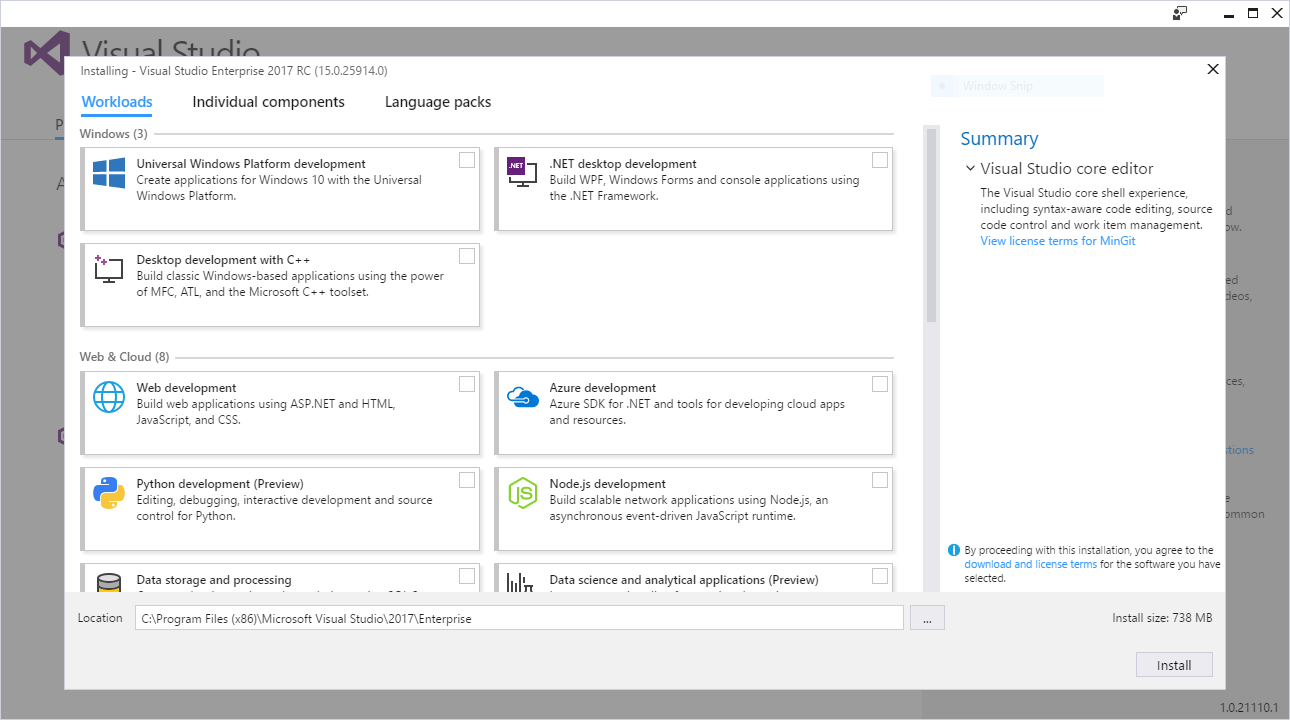Click the Summary heading
This screenshot has width=1290, height=720.
pos(999,139)
